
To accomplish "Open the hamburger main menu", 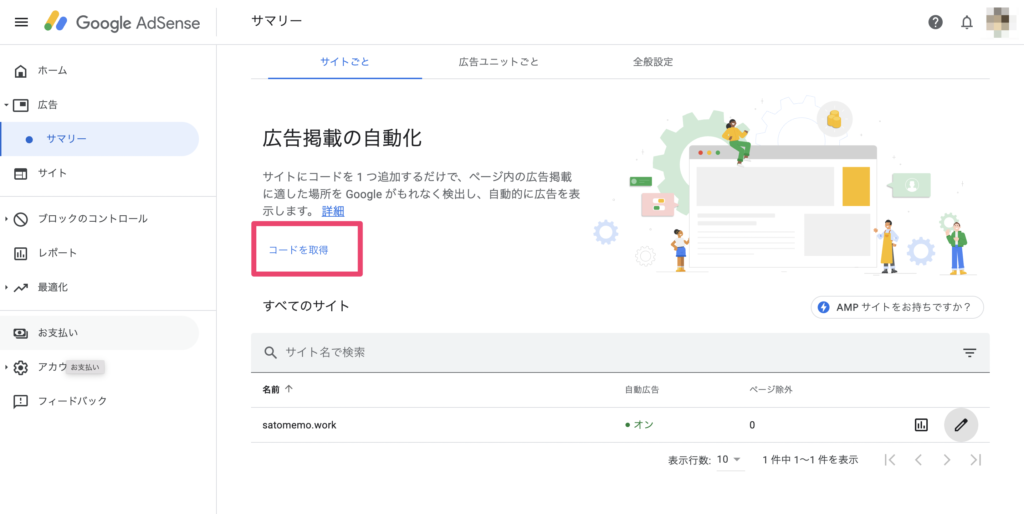I will 21,22.
